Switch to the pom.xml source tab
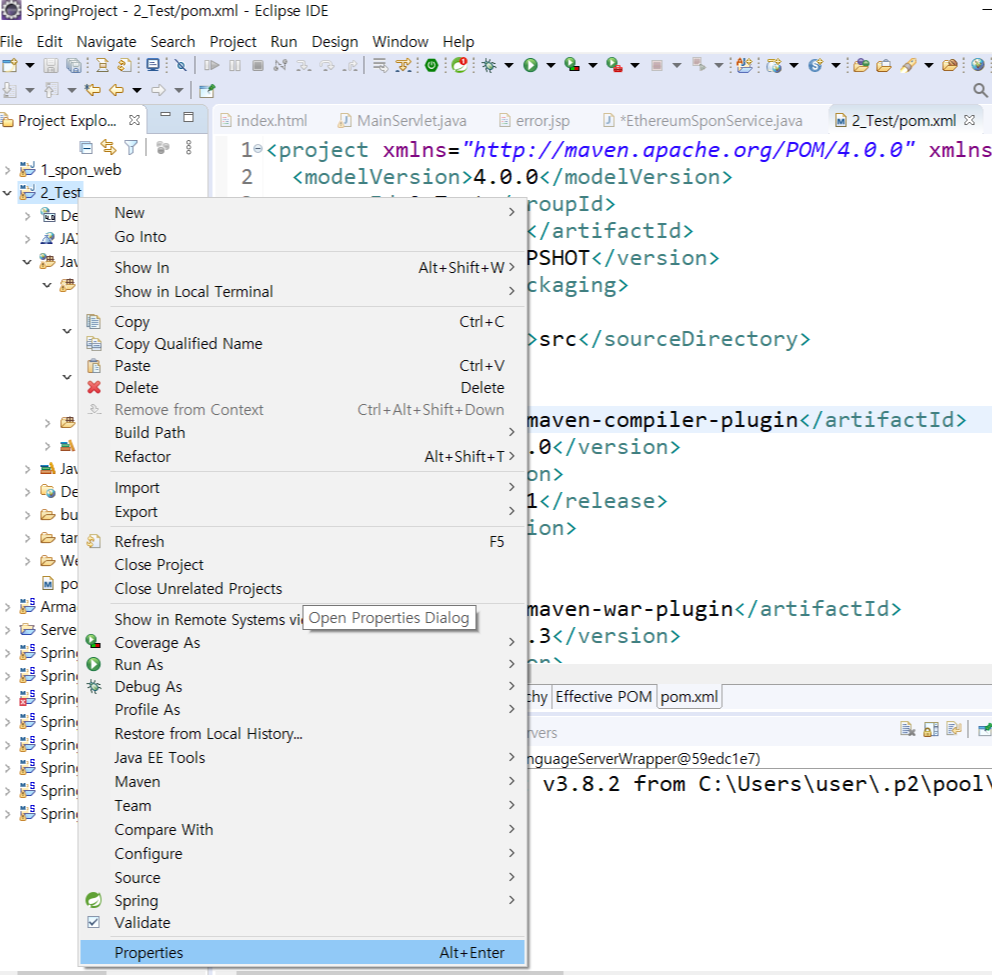The image size is (992, 975). (x=689, y=697)
